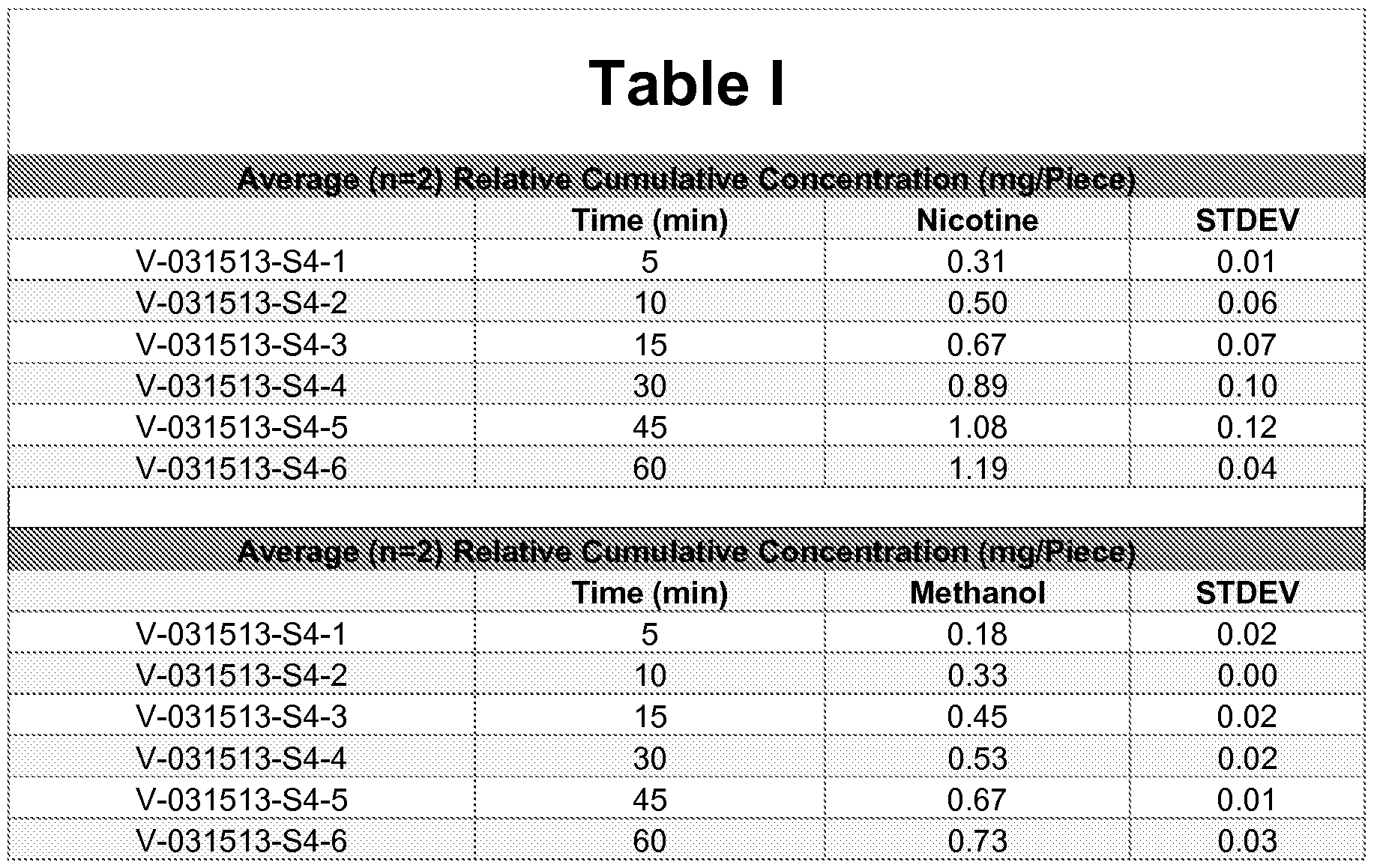Click the nicotine value 0.50 cell

(x=977, y=303)
